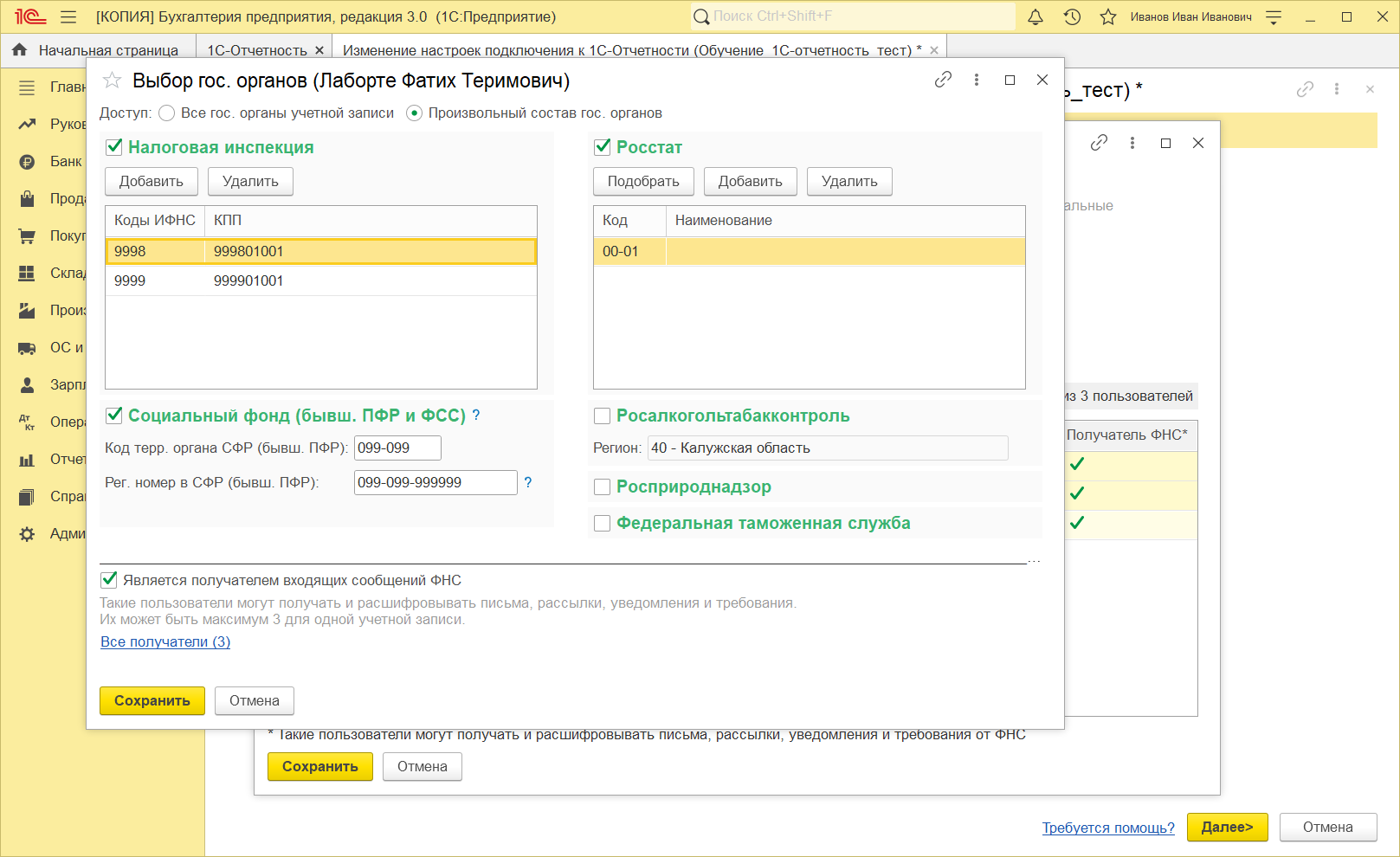Open Банк и касса ruble icon
This screenshot has height=857, width=1400.
click(x=27, y=162)
